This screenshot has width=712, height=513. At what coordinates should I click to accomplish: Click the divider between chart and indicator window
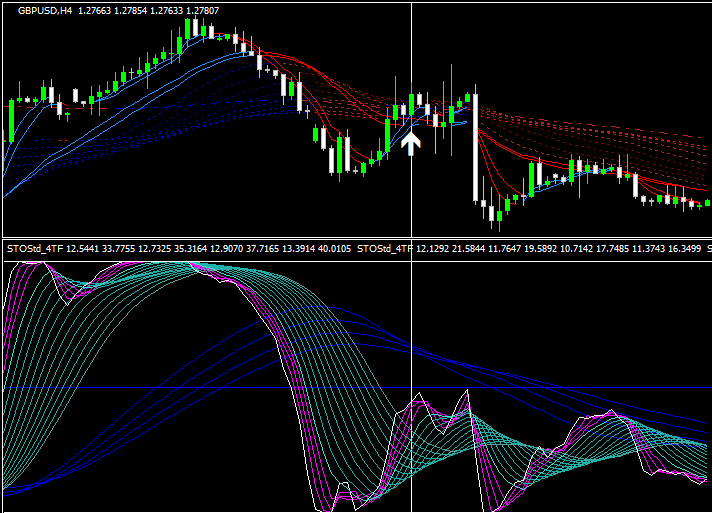point(356,236)
